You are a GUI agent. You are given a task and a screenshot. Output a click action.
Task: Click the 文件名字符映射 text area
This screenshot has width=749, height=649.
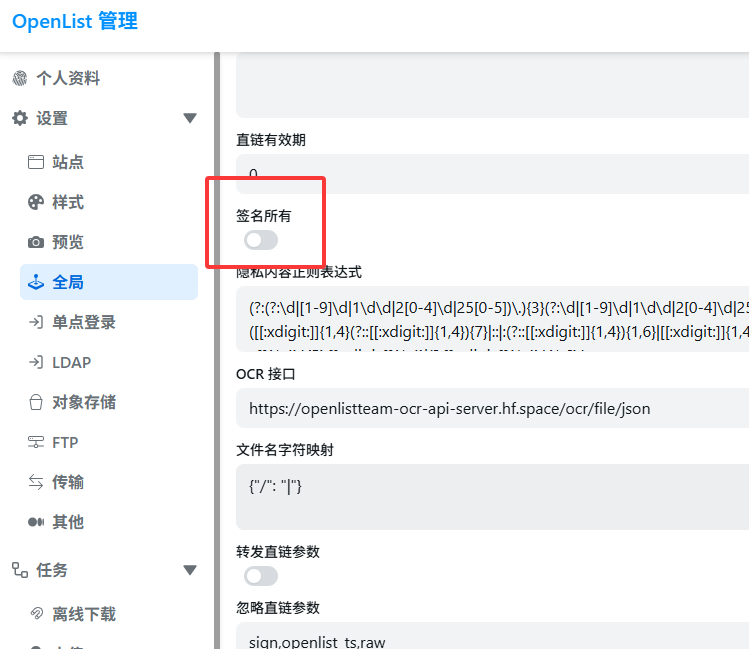pos(492,497)
